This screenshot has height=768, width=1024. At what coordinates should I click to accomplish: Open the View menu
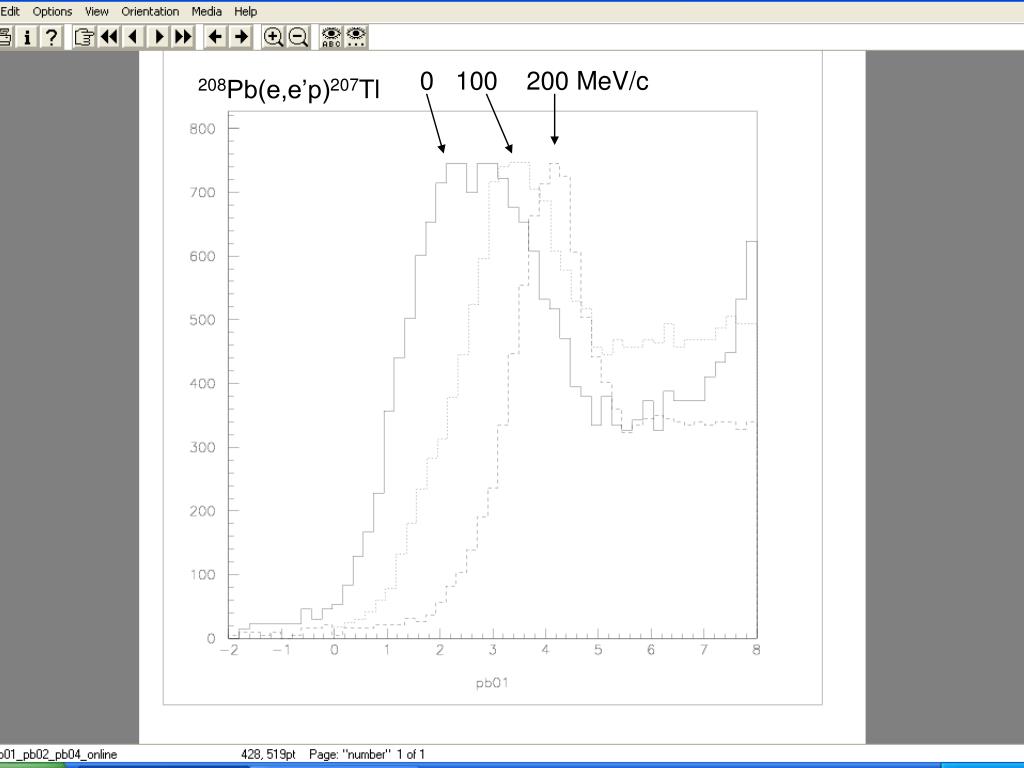coord(97,11)
